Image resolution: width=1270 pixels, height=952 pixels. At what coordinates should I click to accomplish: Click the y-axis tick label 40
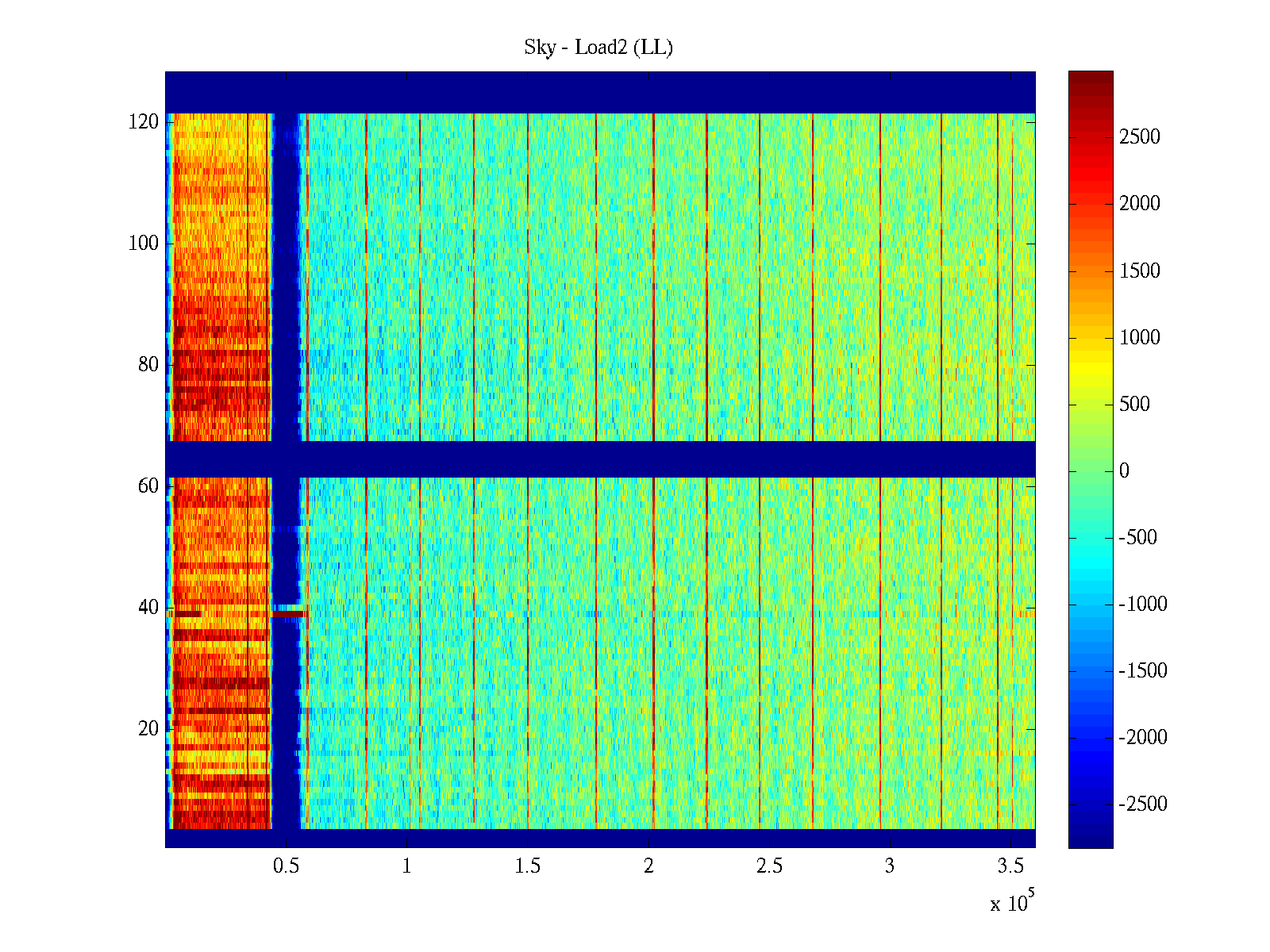pos(148,608)
